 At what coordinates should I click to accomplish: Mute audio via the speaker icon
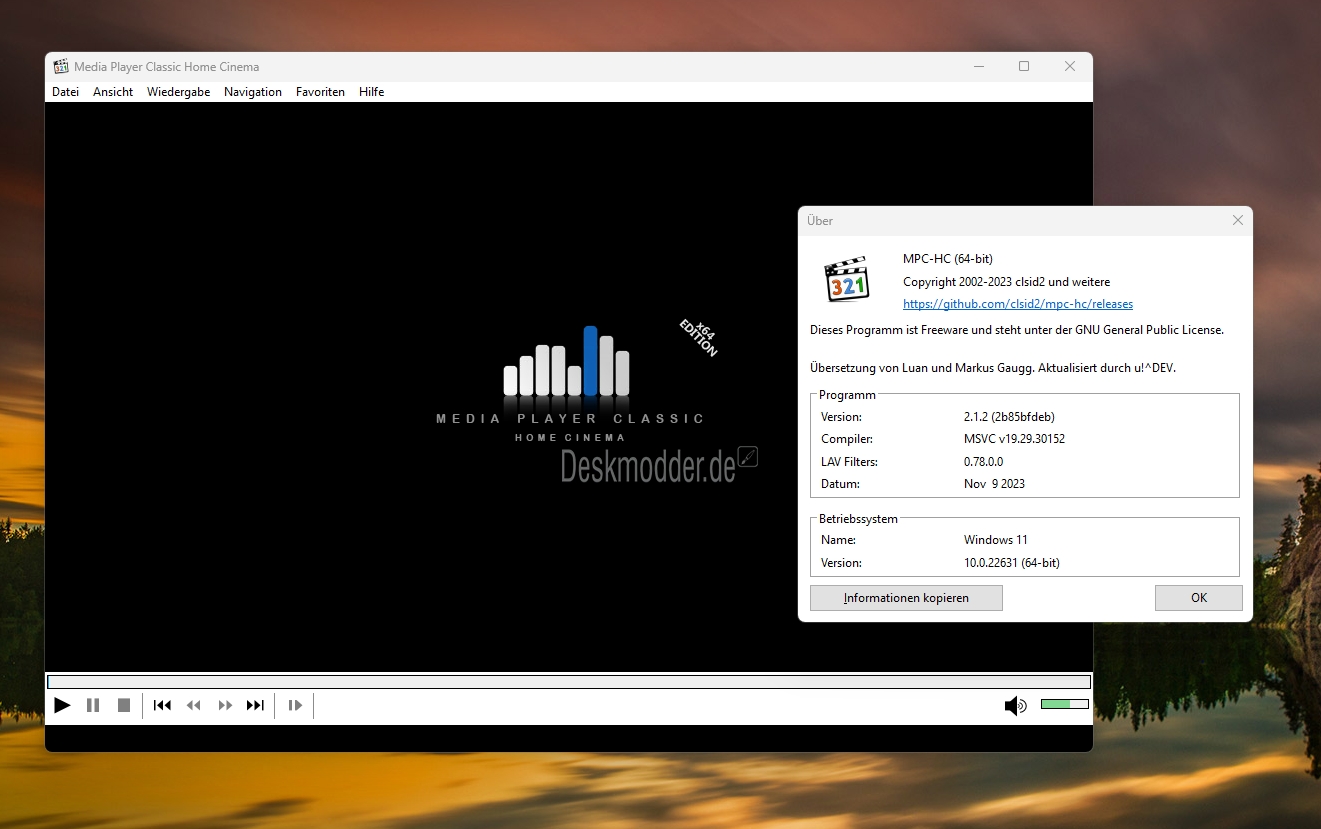coord(1015,706)
